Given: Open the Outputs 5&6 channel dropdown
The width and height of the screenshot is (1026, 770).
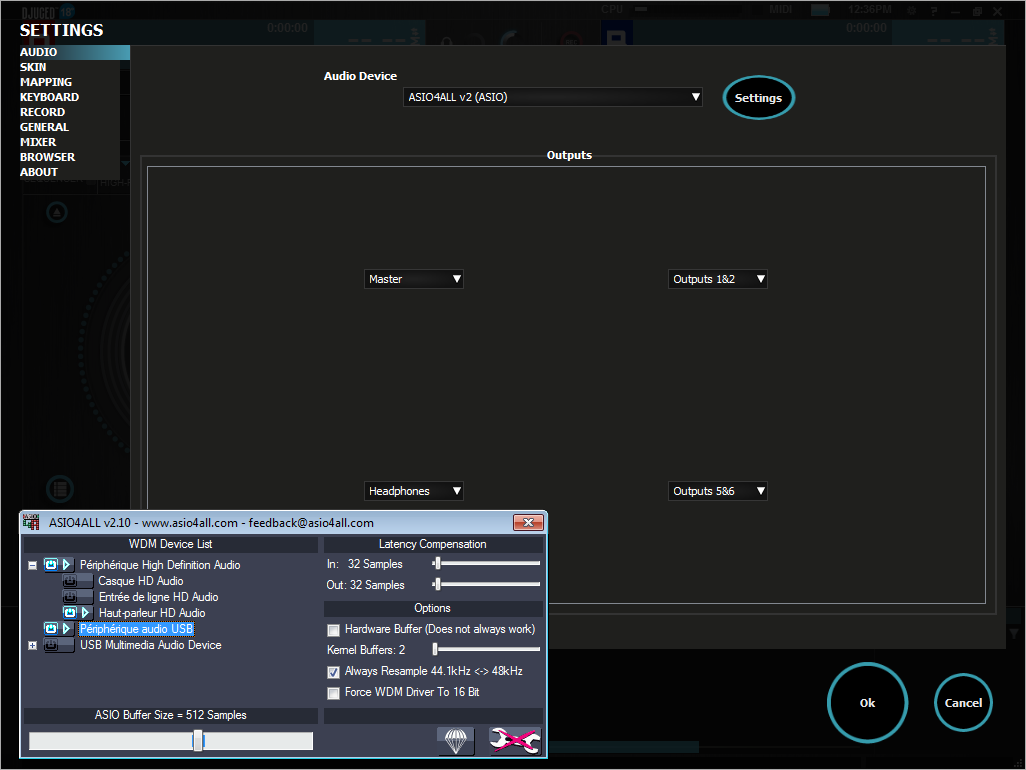Looking at the screenshot, I should coord(718,491).
